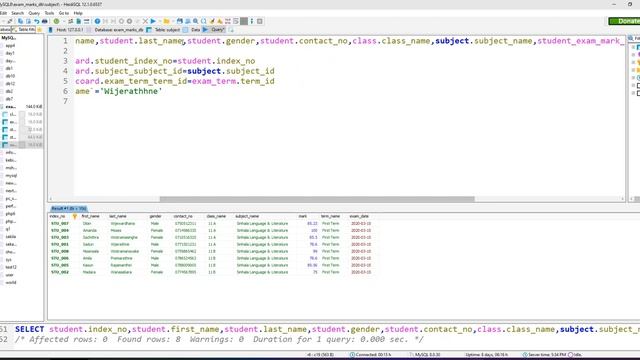Click the blue help icon in the toolbar
Image resolution: width=640 pixels, height=360 pixels.
pyautogui.click(x=97, y=21)
